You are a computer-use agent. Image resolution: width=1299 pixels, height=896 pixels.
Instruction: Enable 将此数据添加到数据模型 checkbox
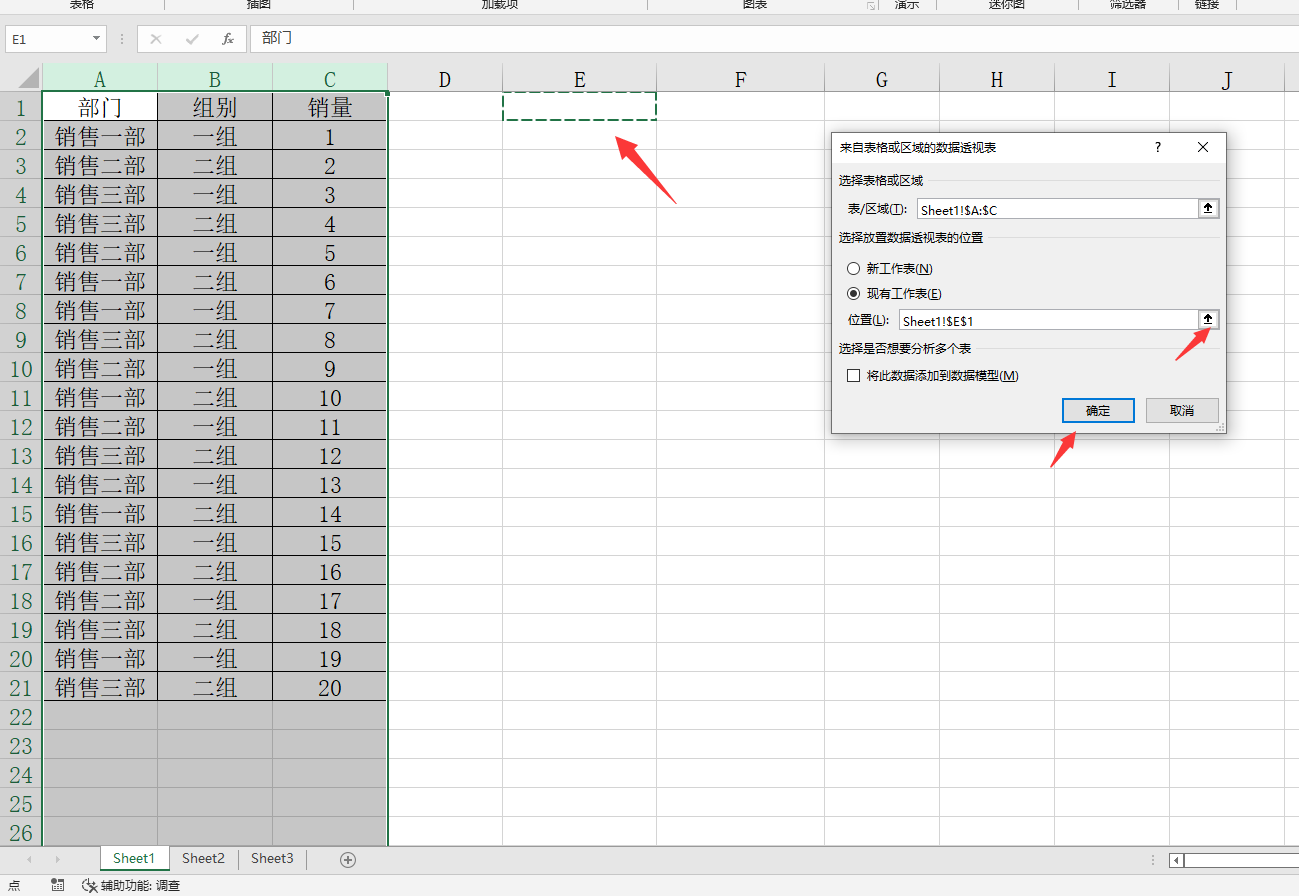853,376
